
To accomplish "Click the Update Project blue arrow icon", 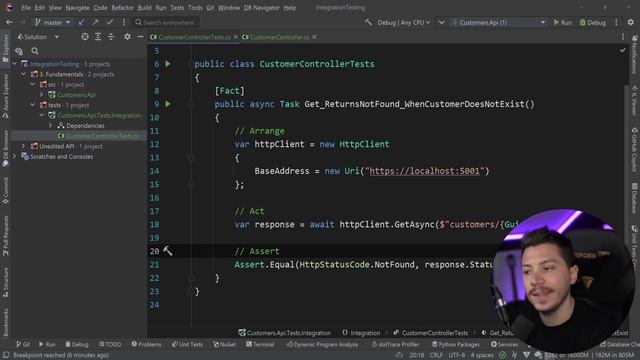I will click(x=82, y=22).
